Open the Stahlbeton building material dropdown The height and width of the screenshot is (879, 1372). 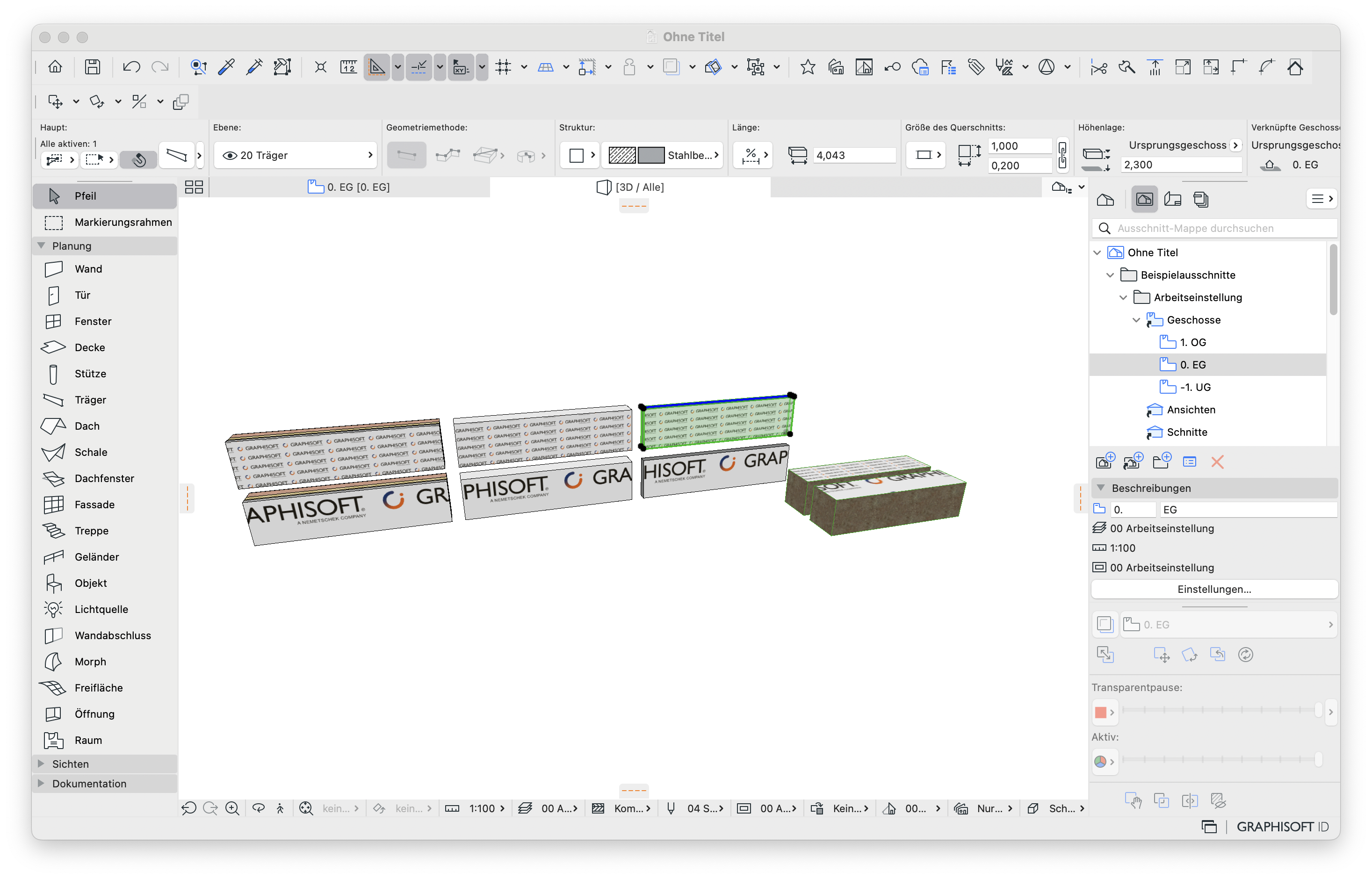coord(663,155)
